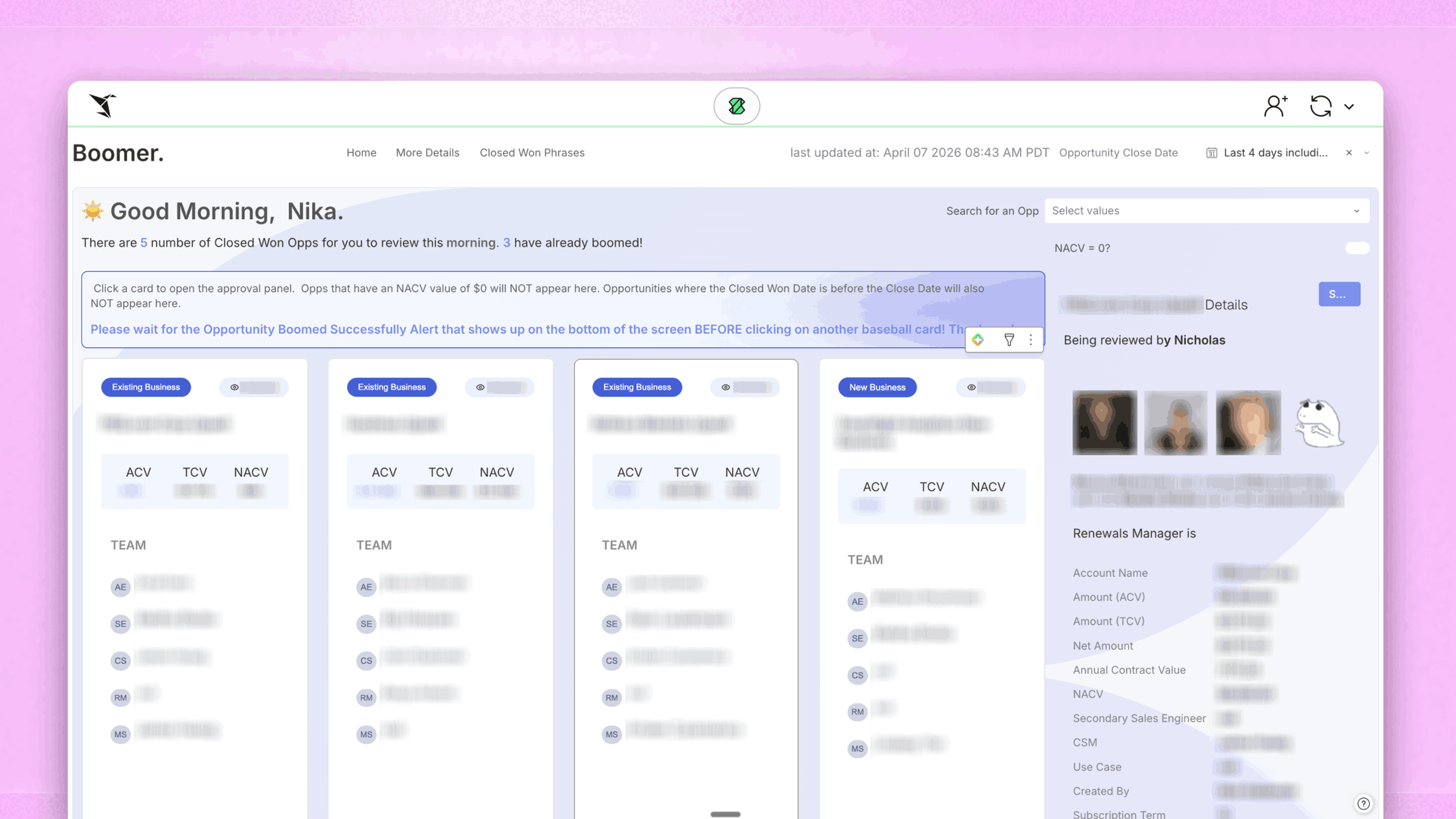Click the NACV label on first card

tap(251, 472)
